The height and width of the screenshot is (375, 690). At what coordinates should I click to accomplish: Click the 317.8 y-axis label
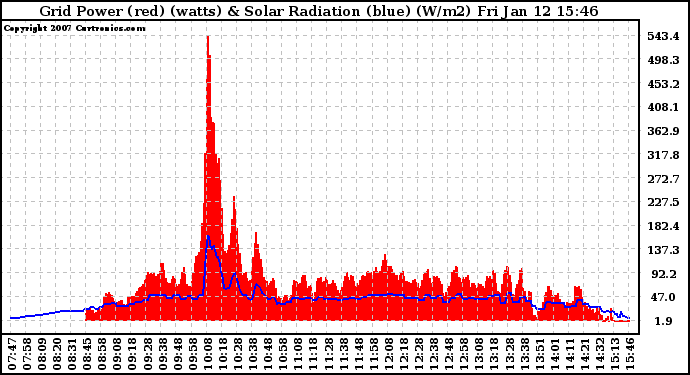[x=663, y=155]
